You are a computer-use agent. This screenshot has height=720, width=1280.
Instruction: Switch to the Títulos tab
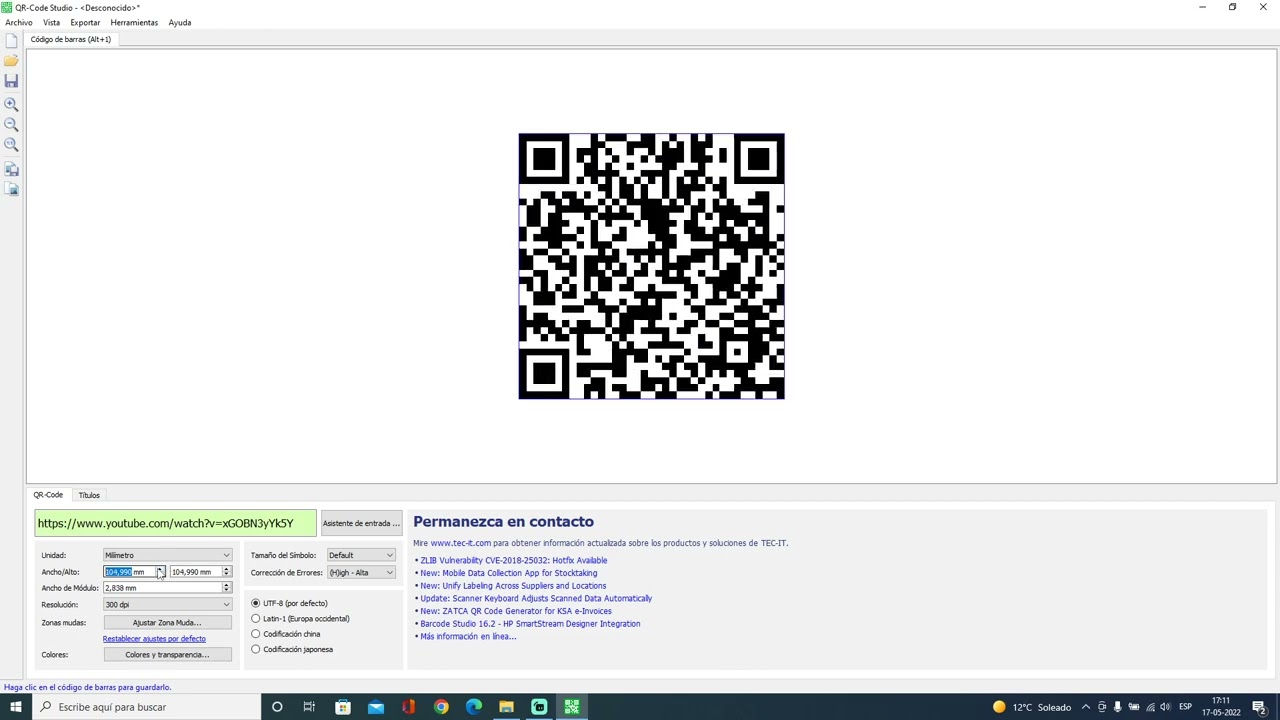point(89,495)
